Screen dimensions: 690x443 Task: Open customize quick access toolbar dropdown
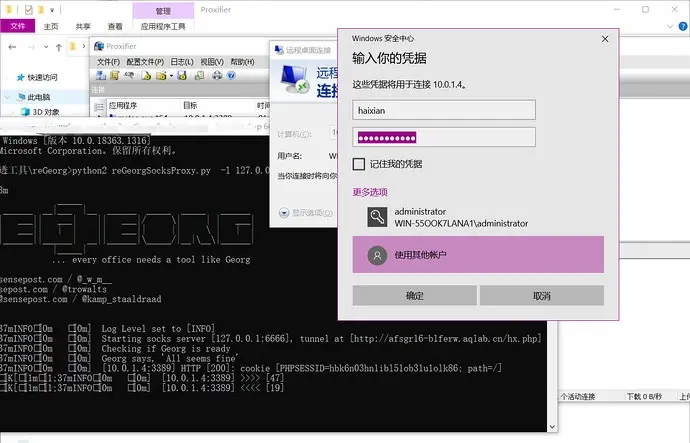click(x=52, y=9)
